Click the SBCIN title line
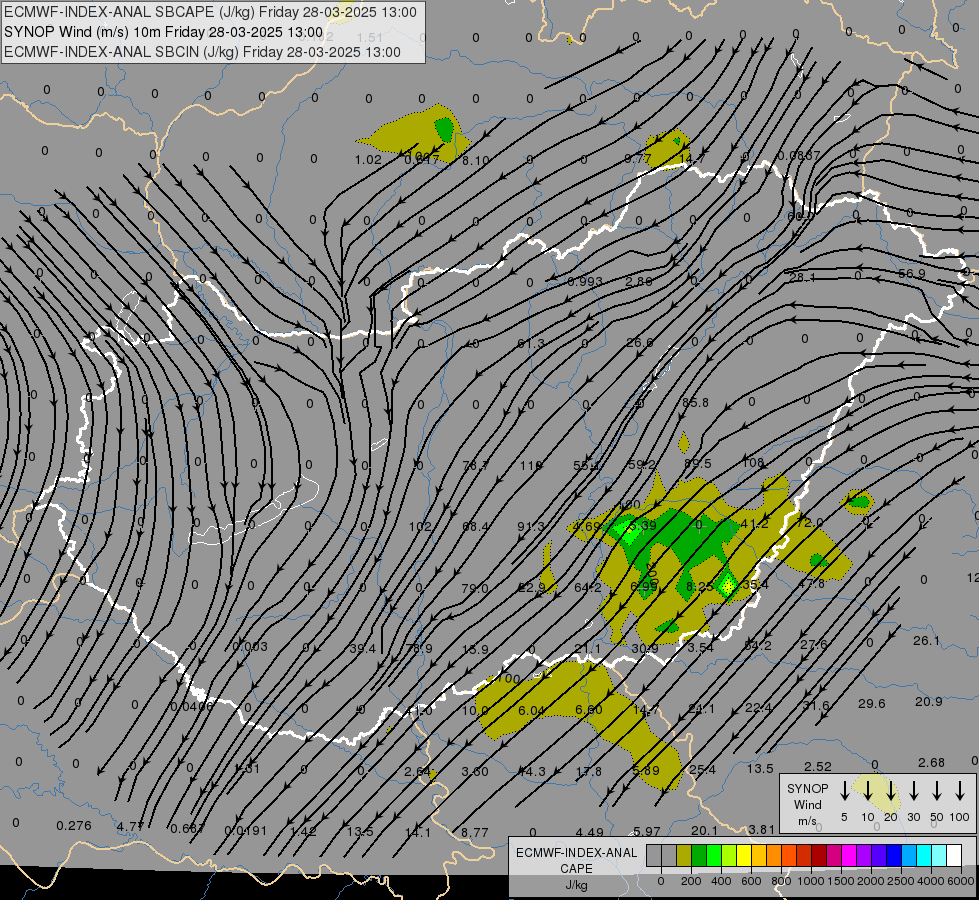 click(x=202, y=52)
